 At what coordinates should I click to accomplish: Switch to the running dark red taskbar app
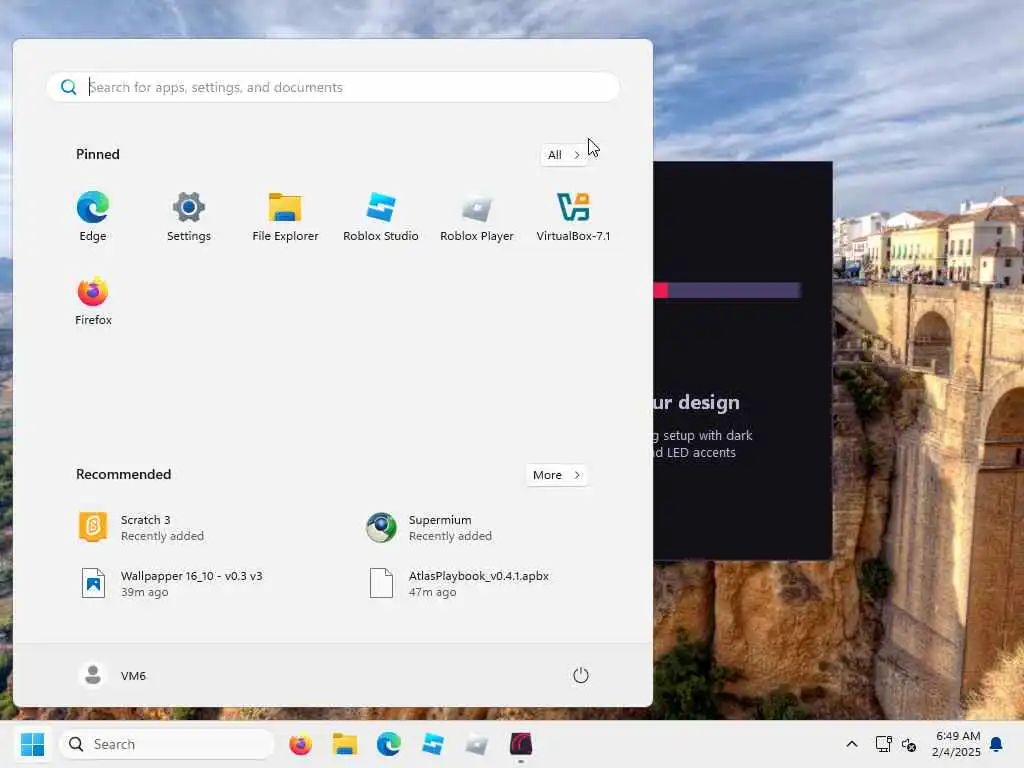pos(520,744)
